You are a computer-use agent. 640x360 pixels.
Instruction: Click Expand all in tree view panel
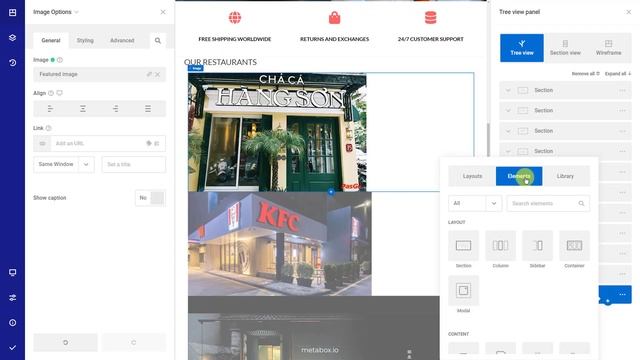[x=618, y=74]
